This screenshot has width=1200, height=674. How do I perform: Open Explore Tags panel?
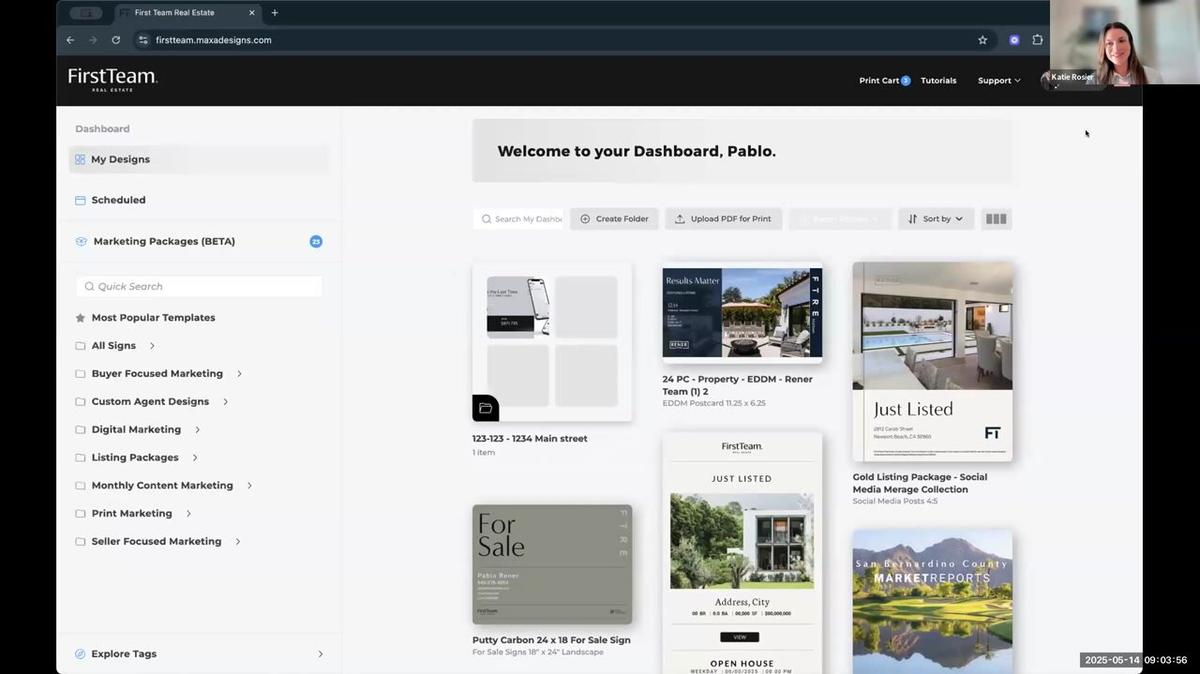click(x=198, y=654)
